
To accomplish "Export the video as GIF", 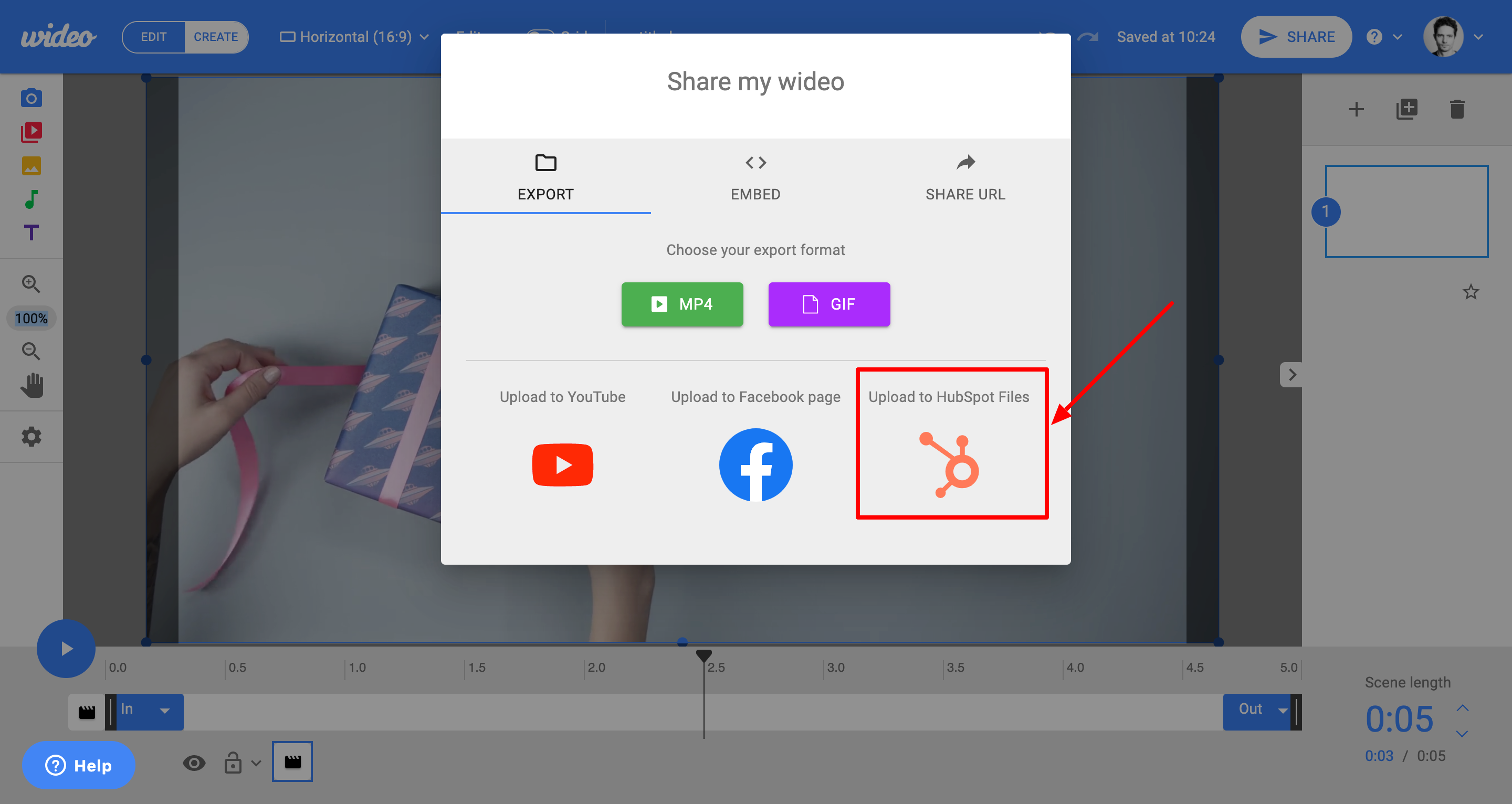I will coord(829,304).
